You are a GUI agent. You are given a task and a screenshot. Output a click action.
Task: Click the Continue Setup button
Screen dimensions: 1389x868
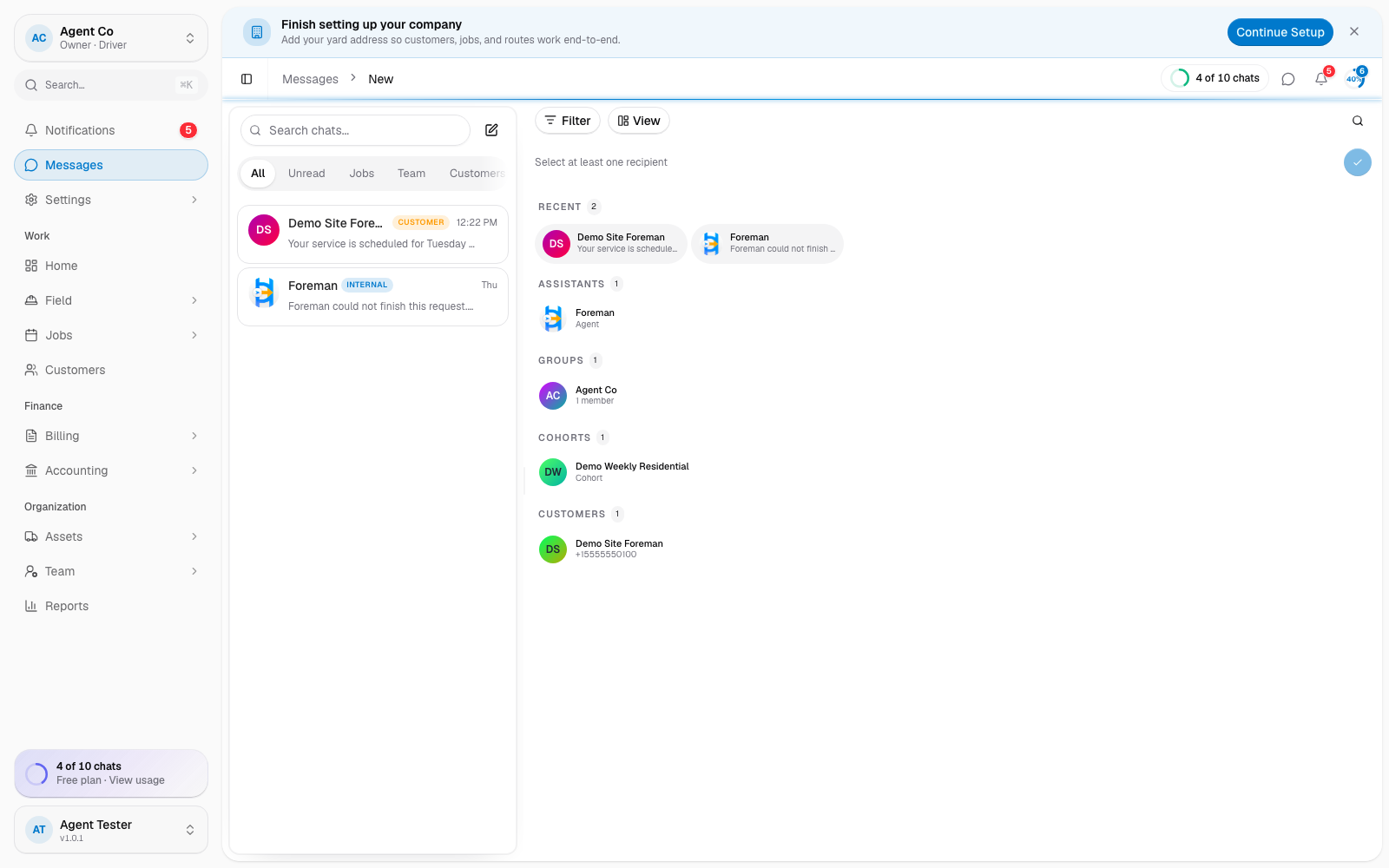[1280, 32]
